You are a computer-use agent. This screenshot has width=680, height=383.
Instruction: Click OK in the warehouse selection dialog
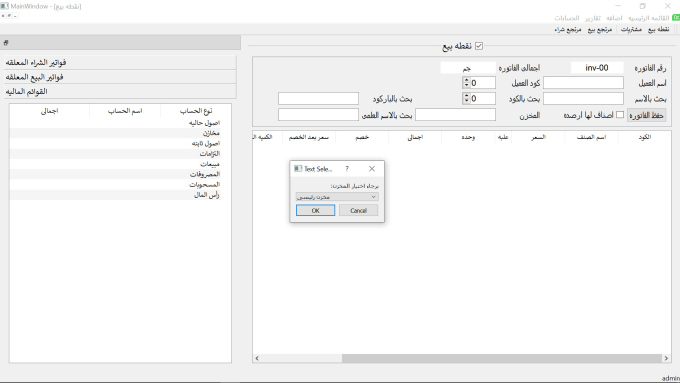tap(315, 210)
